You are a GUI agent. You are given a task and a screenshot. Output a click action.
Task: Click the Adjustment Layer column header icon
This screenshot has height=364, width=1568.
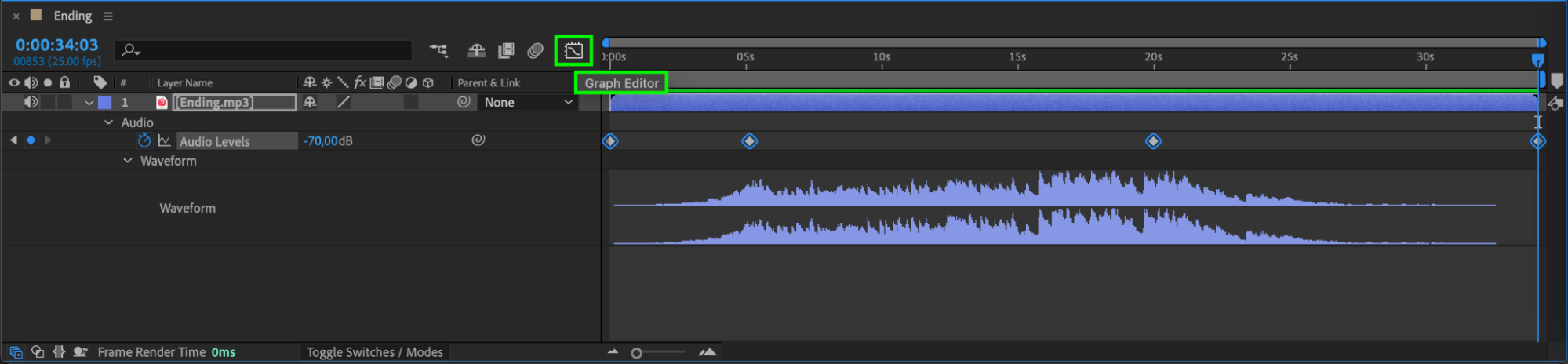coord(411,82)
